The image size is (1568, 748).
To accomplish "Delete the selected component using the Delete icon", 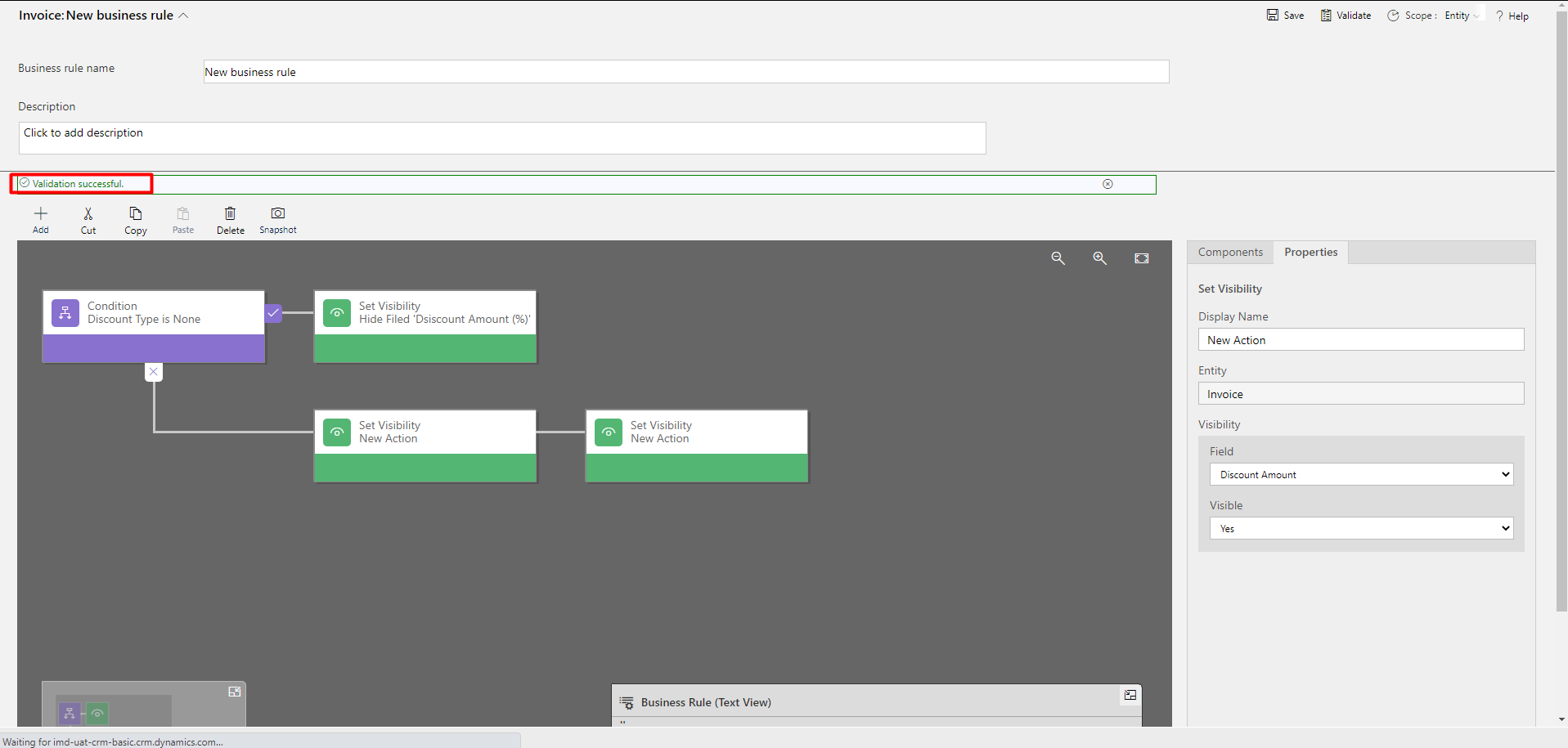I will [x=230, y=219].
